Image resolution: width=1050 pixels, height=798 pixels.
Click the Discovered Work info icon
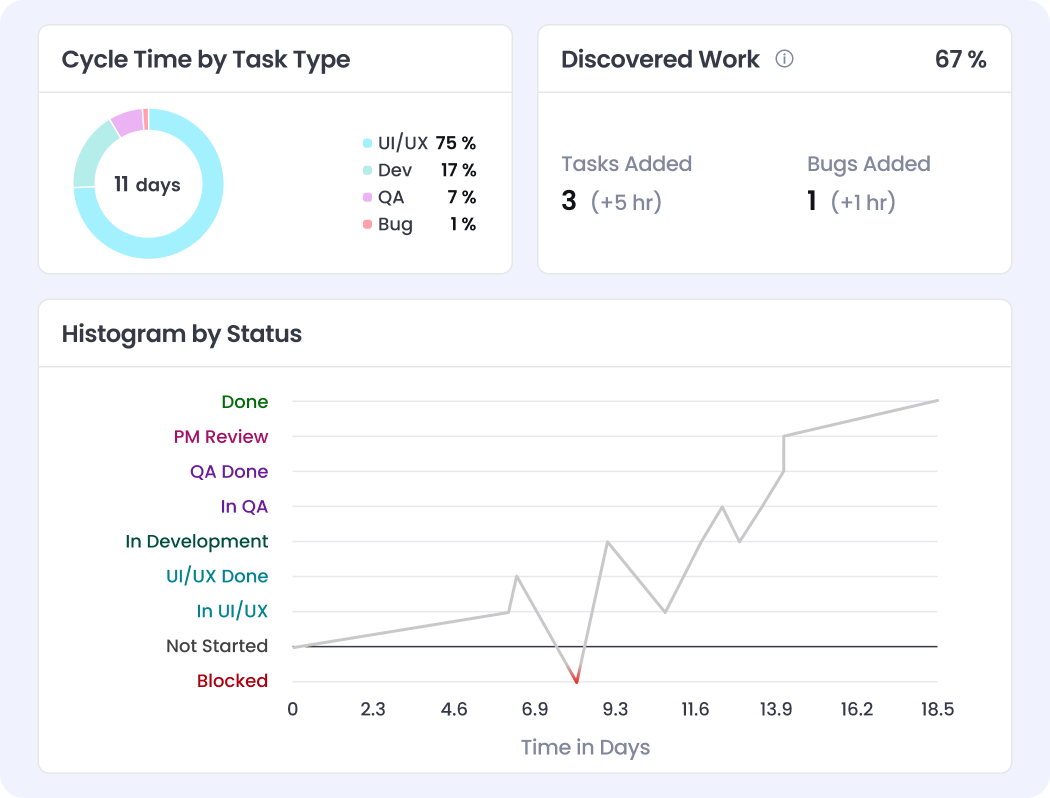click(x=785, y=59)
